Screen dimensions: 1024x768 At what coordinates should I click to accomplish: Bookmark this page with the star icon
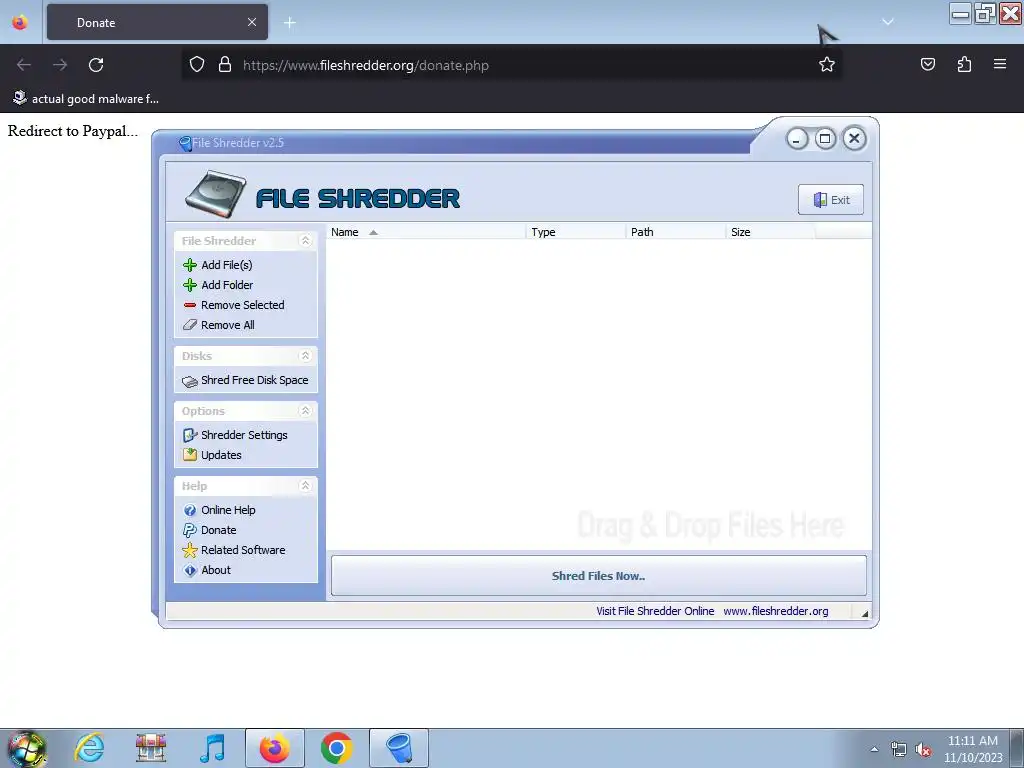(x=827, y=65)
